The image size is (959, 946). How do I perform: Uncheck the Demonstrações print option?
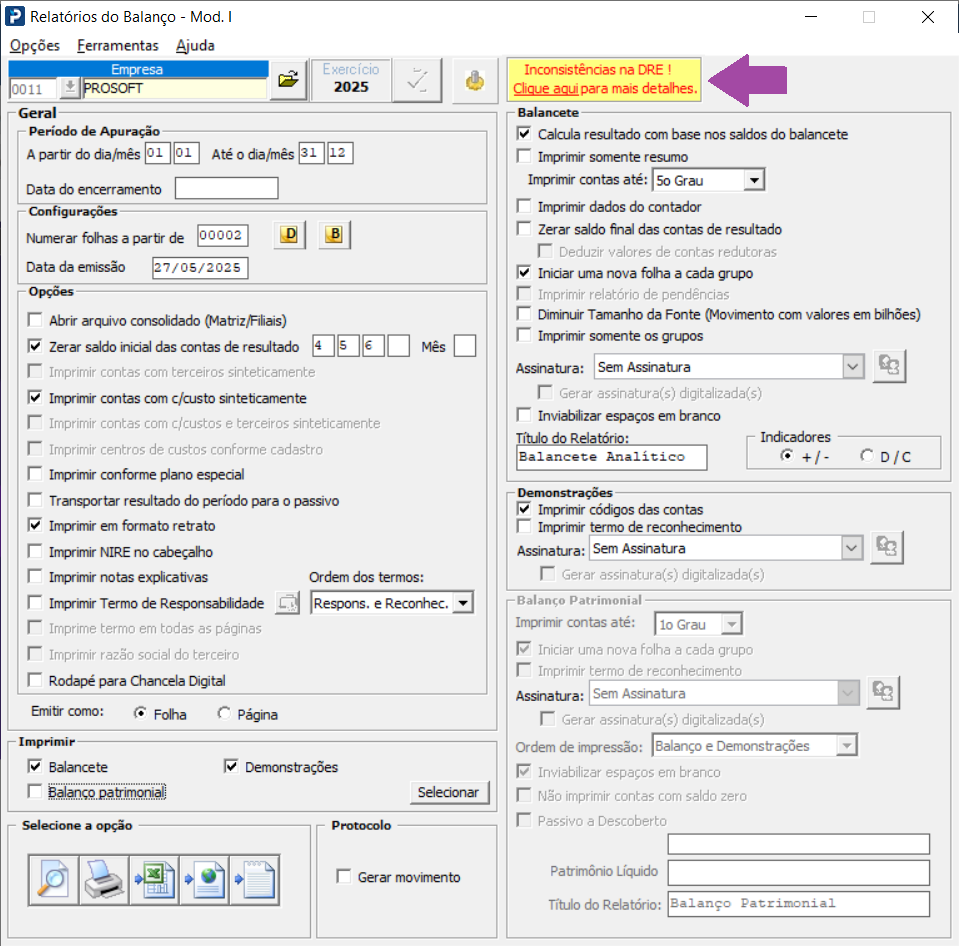(231, 766)
